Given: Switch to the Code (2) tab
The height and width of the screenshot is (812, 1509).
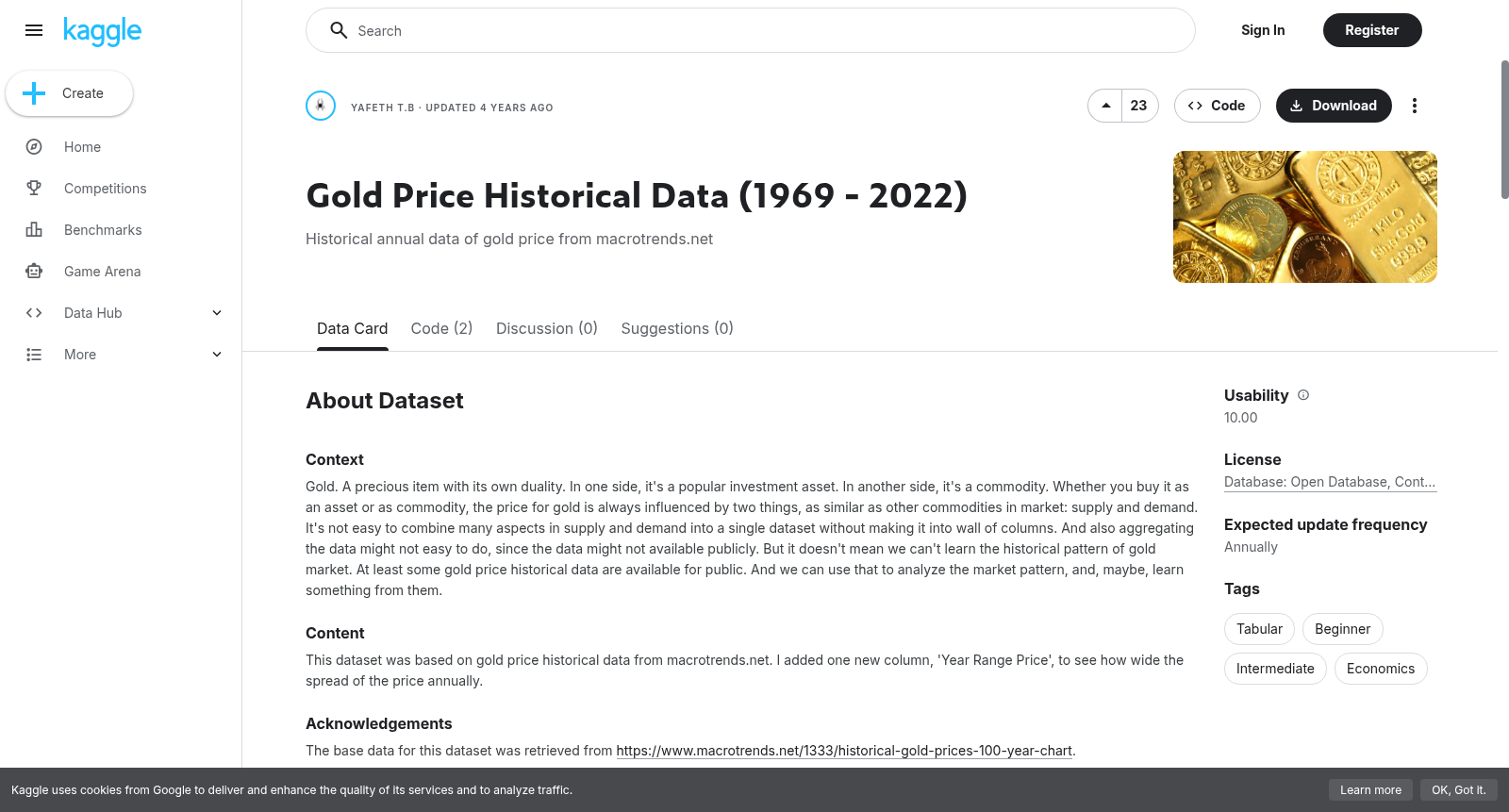Looking at the screenshot, I should (x=441, y=328).
